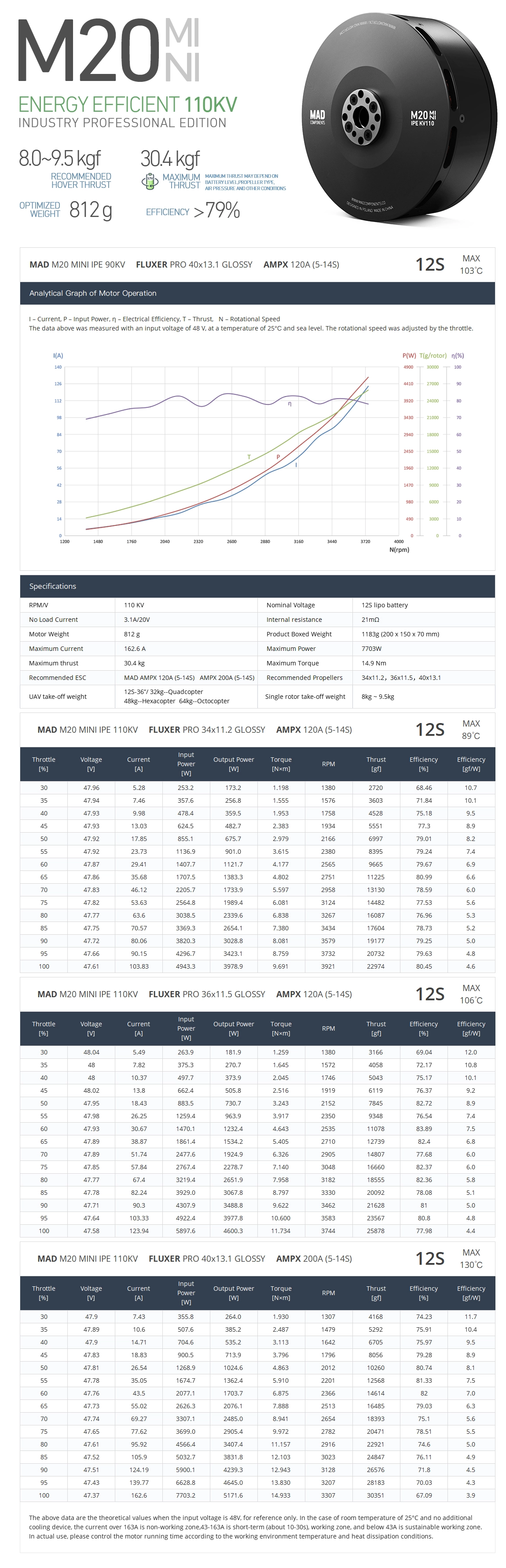
Task: Click the blue I current curve label
Action: click(x=296, y=465)
